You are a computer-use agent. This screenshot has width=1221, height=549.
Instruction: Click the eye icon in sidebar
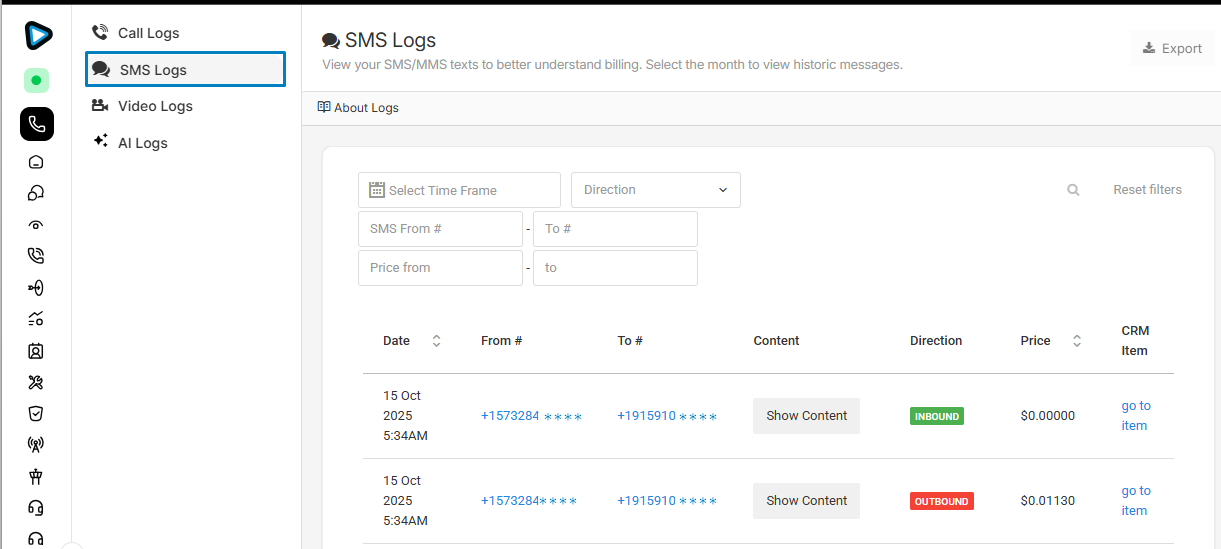click(36, 225)
